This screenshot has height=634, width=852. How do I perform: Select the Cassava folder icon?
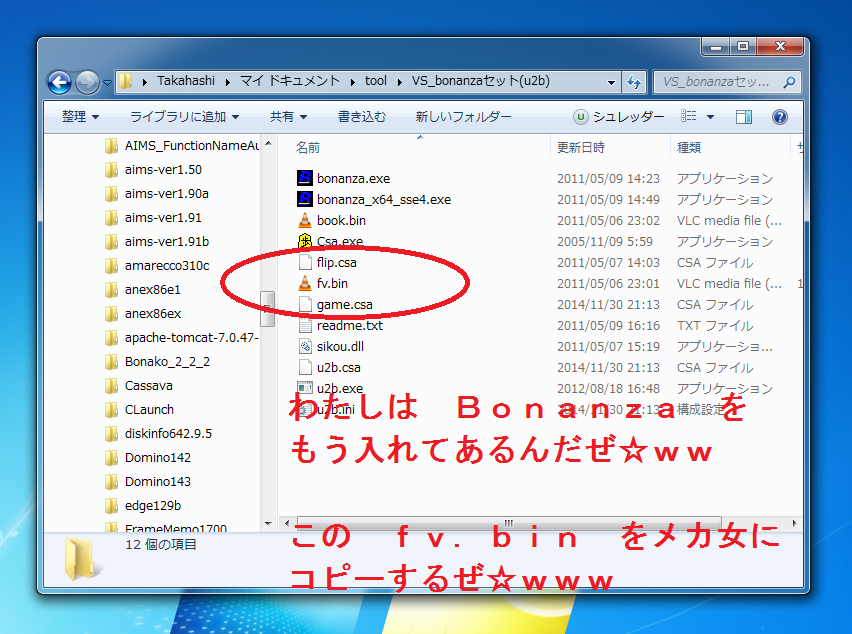tap(111, 386)
